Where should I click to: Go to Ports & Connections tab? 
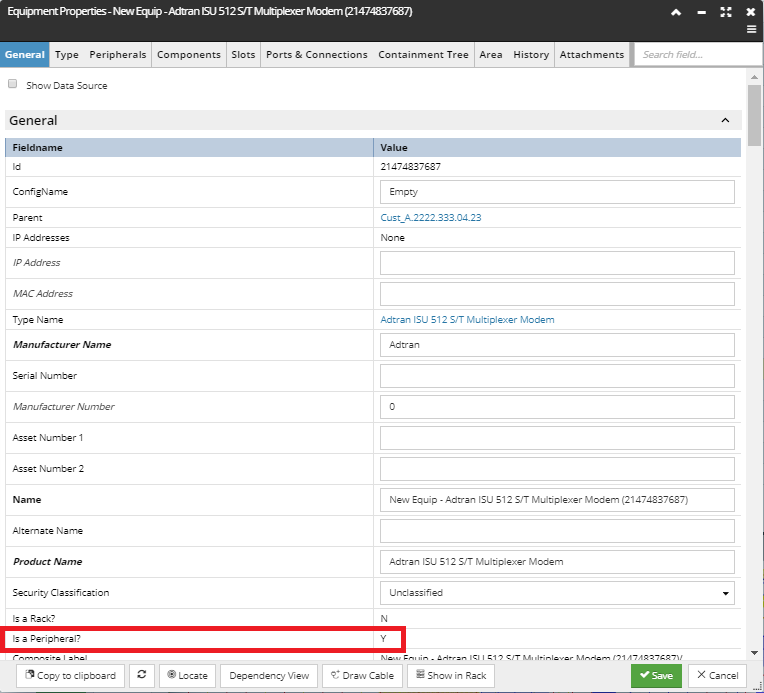point(317,55)
